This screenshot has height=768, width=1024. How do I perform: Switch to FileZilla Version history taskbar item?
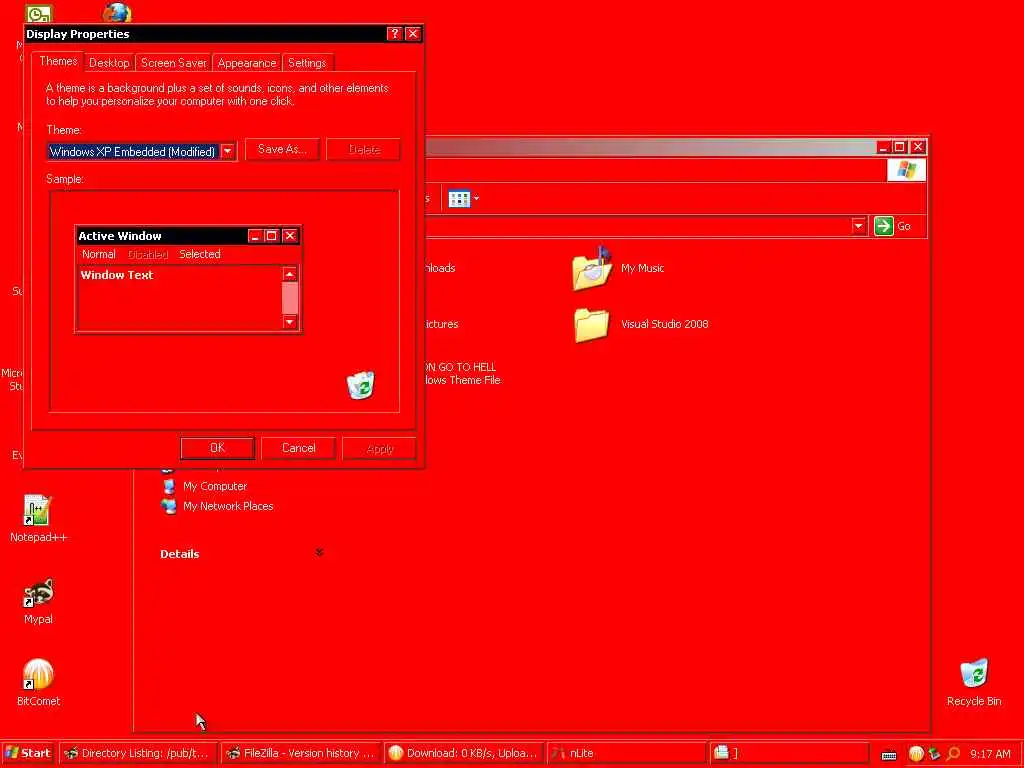[x=300, y=753]
